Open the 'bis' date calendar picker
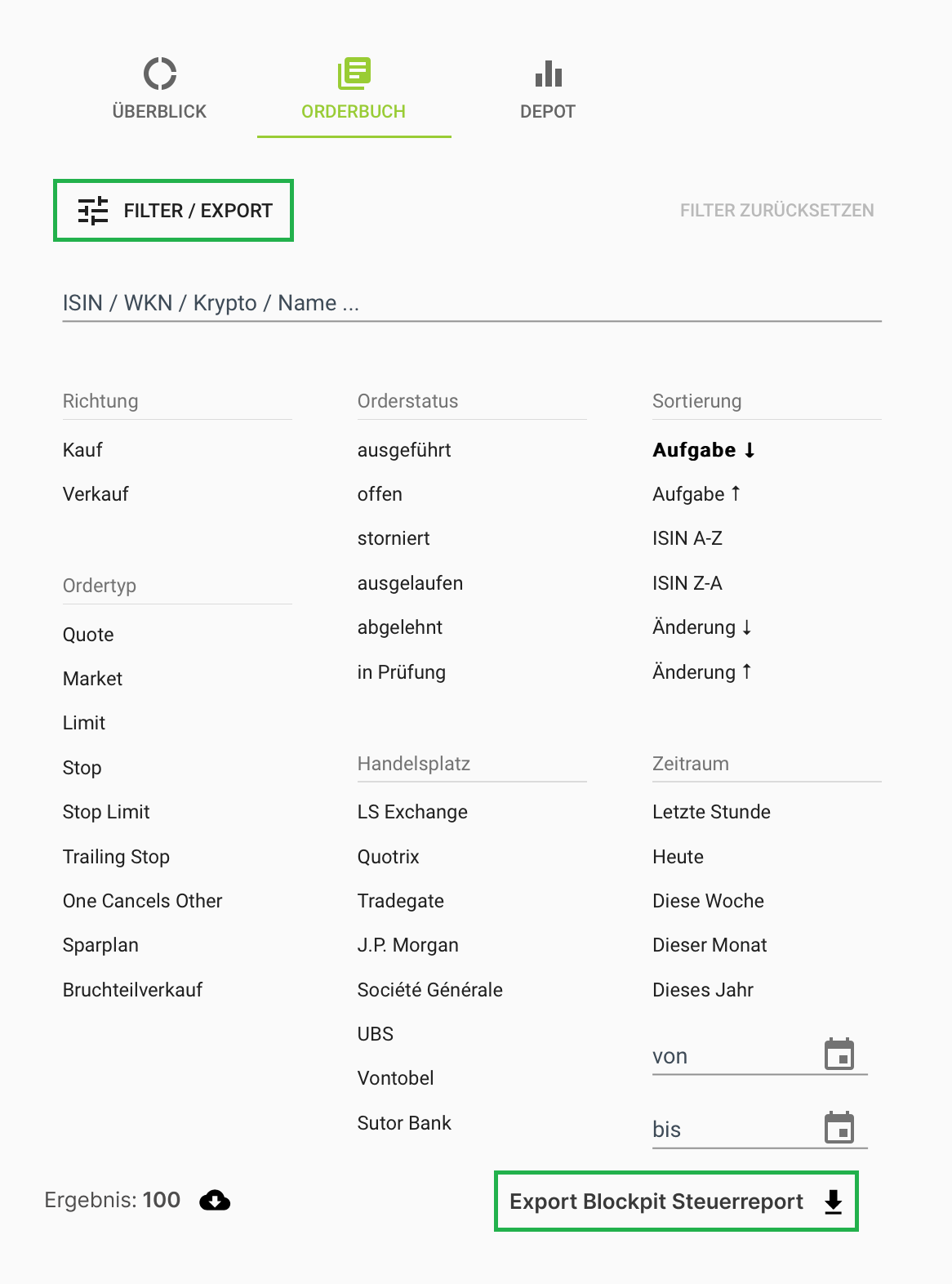This screenshot has height=1284, width=952. click(x=839, y=1128)
